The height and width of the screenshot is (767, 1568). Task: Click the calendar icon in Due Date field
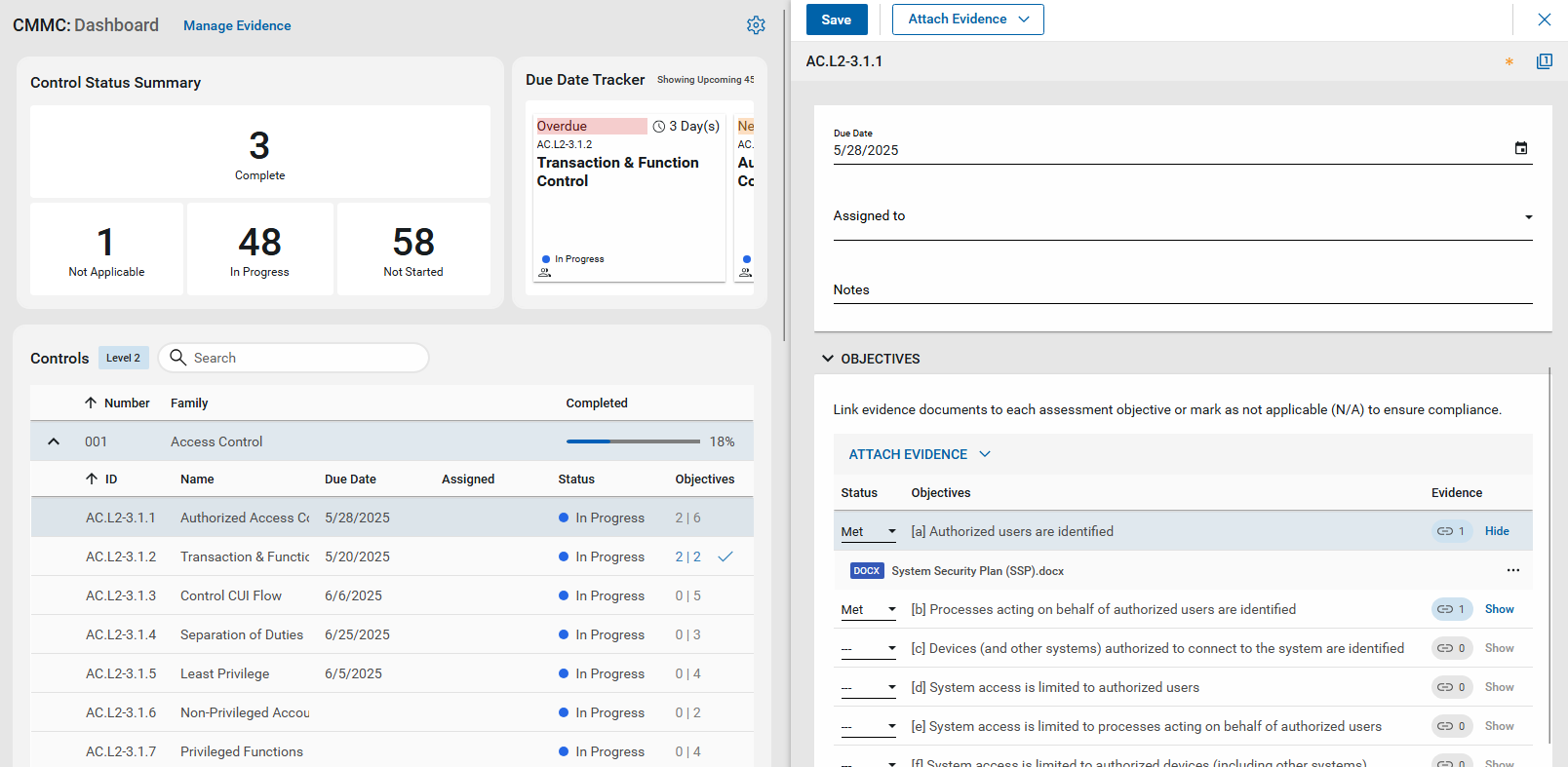coord(1520,148)
